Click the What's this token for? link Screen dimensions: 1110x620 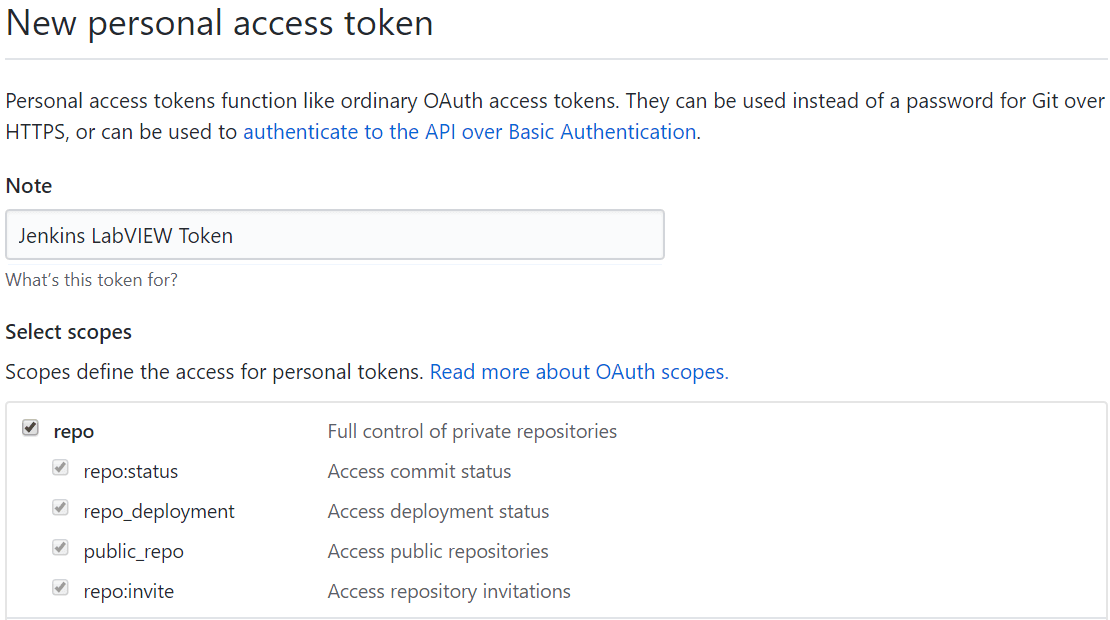pos(91,280)
